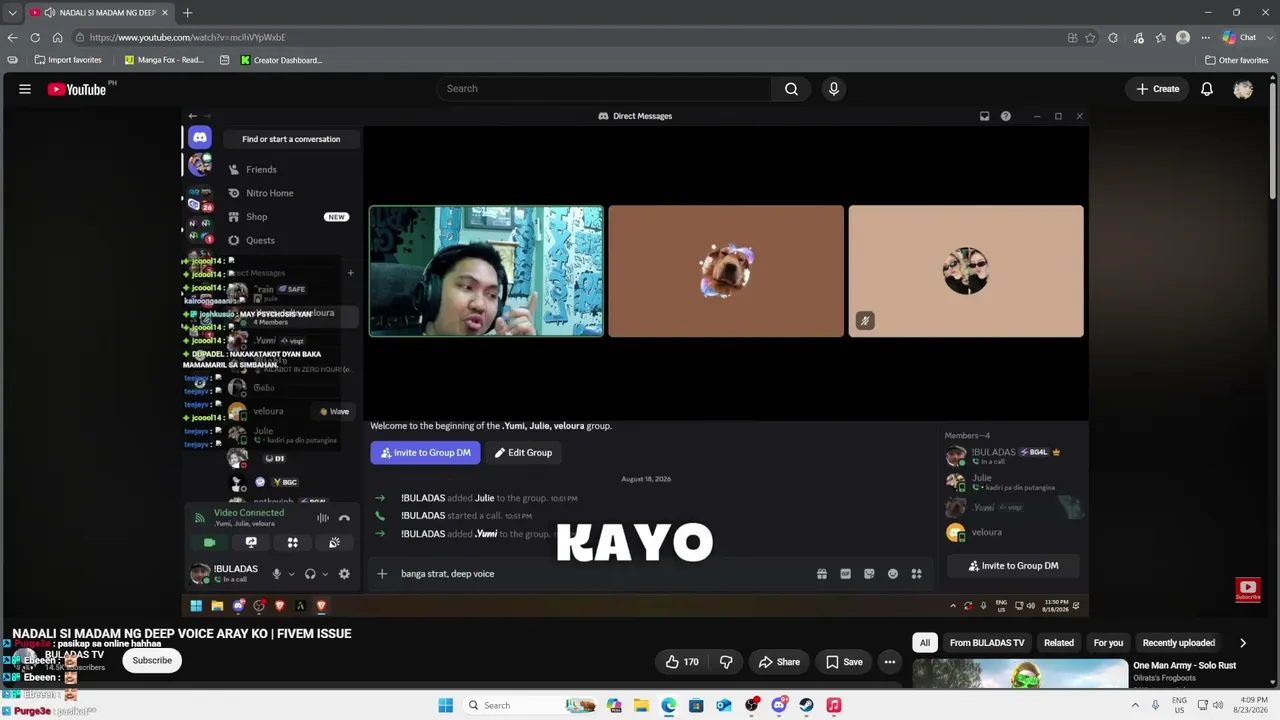Select the From BULADAS TV chip
Viewport: 1280px width, 720px height.
[987, 643]
